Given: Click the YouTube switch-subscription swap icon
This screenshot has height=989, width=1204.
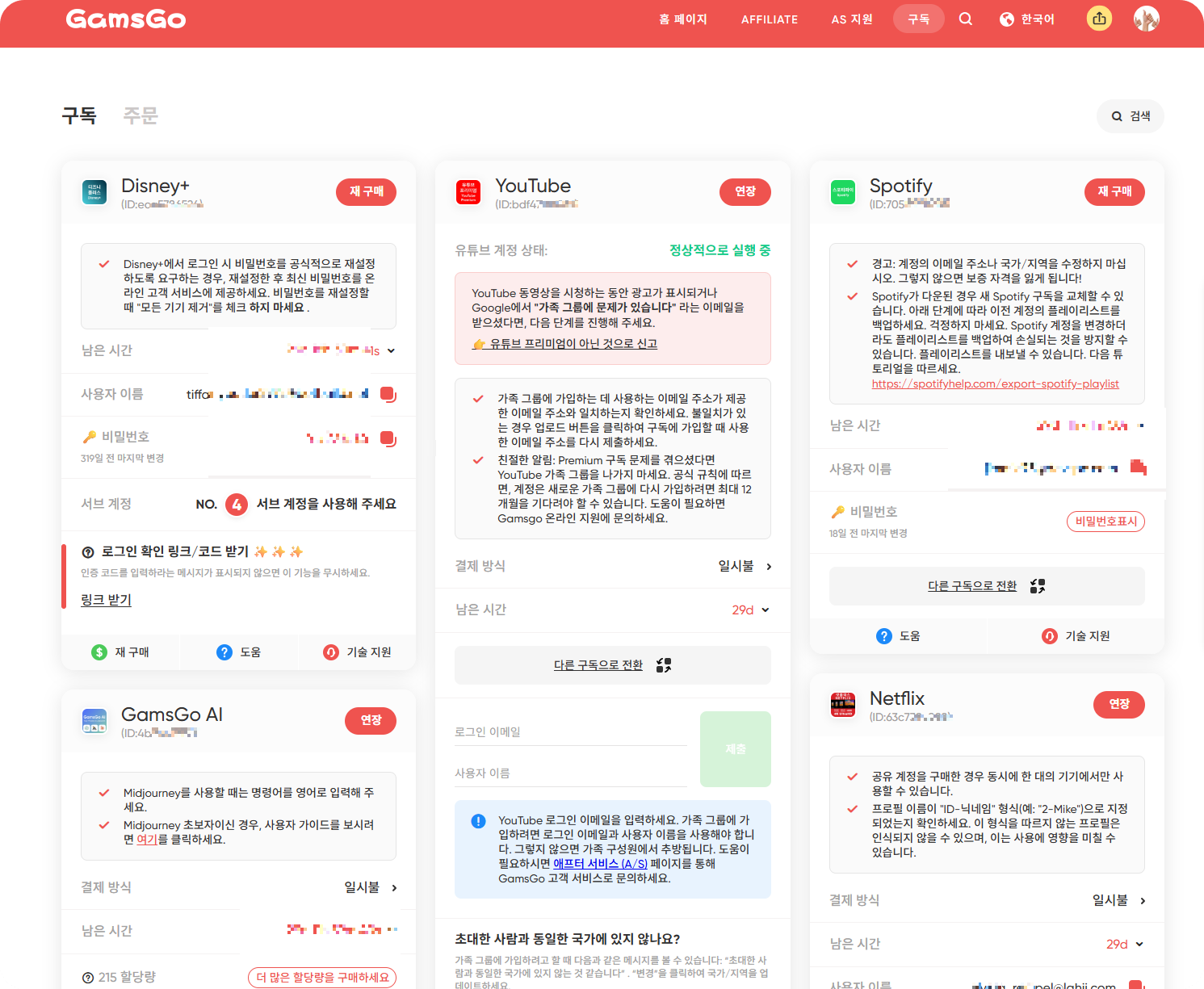Looking at the screenshot, I should tap(664, 665).
